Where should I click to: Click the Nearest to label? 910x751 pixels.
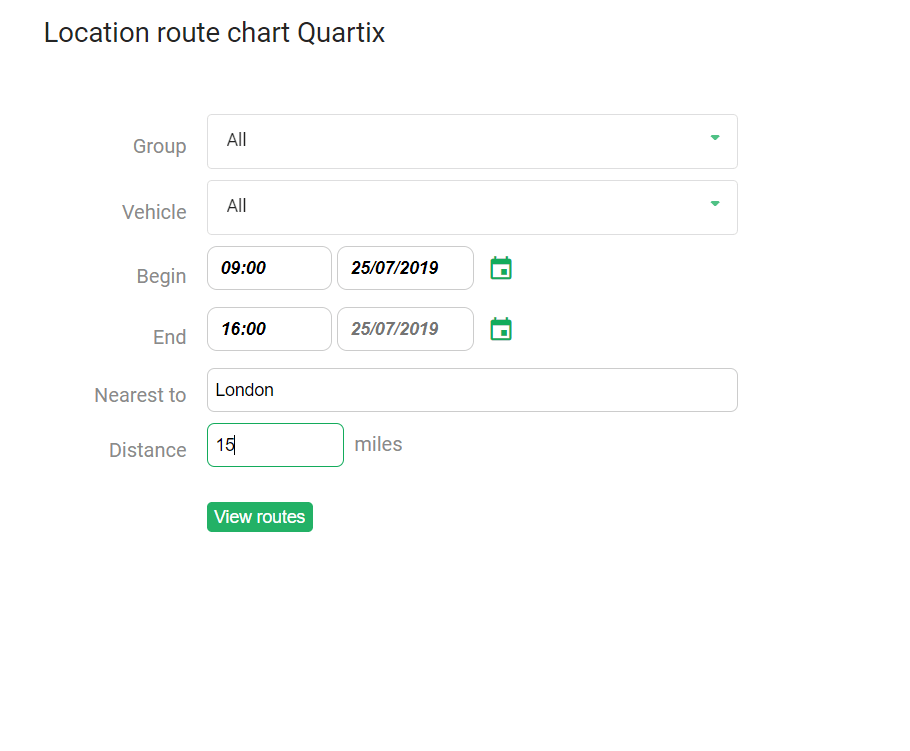pyautogui.click(x=140, y=395)
